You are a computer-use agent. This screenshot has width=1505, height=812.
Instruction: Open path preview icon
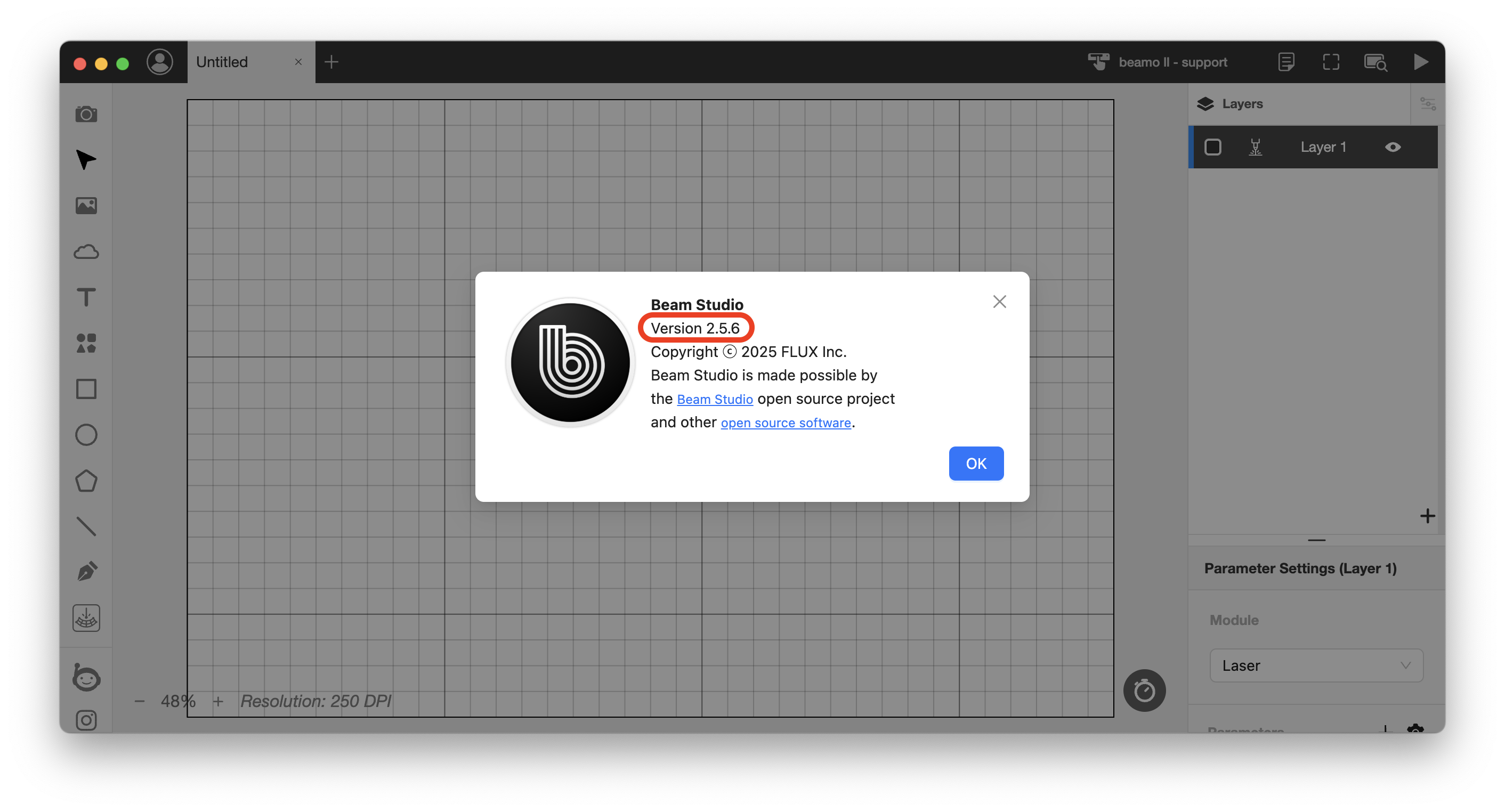click(x=1375, y=62)
